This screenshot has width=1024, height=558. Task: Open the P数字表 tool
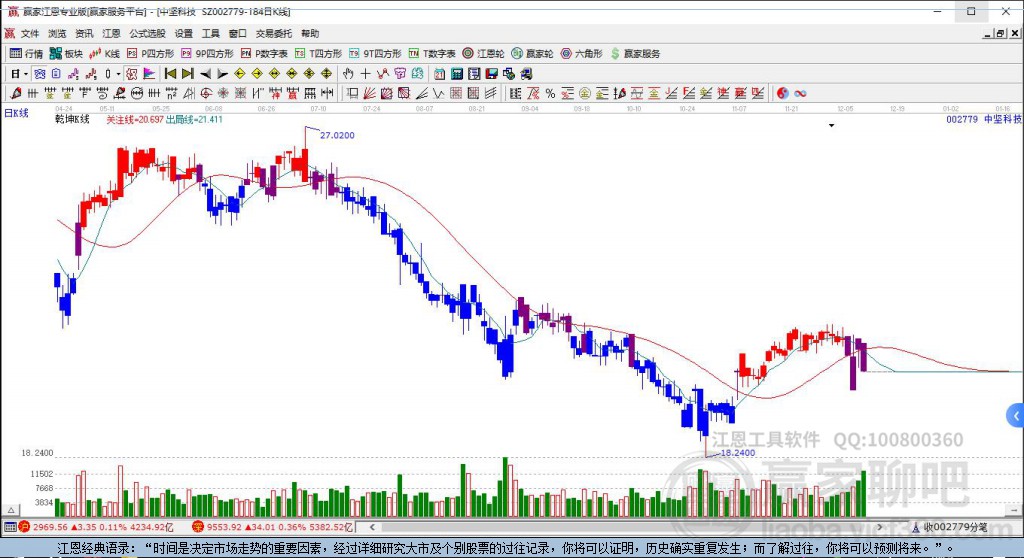[264, 54]
